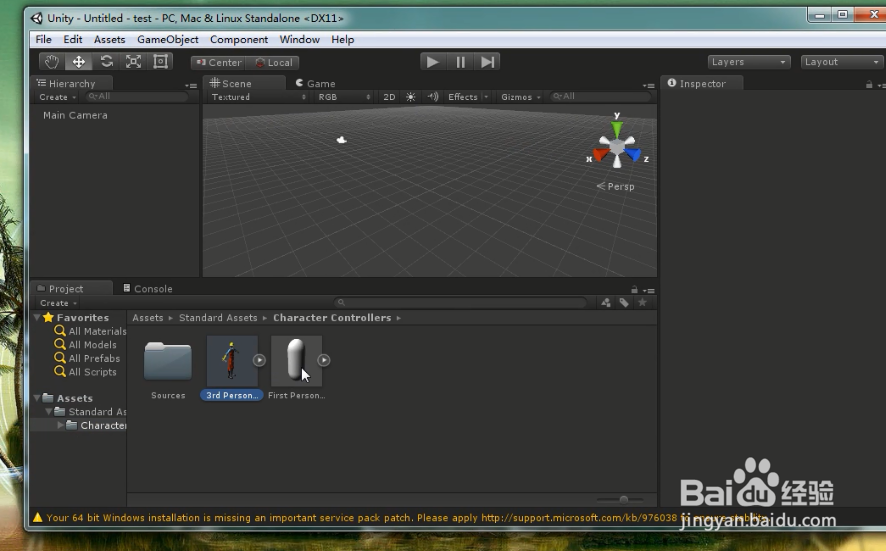Open the Sources folder thumbnail
The image size is (886, 551).
168,362
